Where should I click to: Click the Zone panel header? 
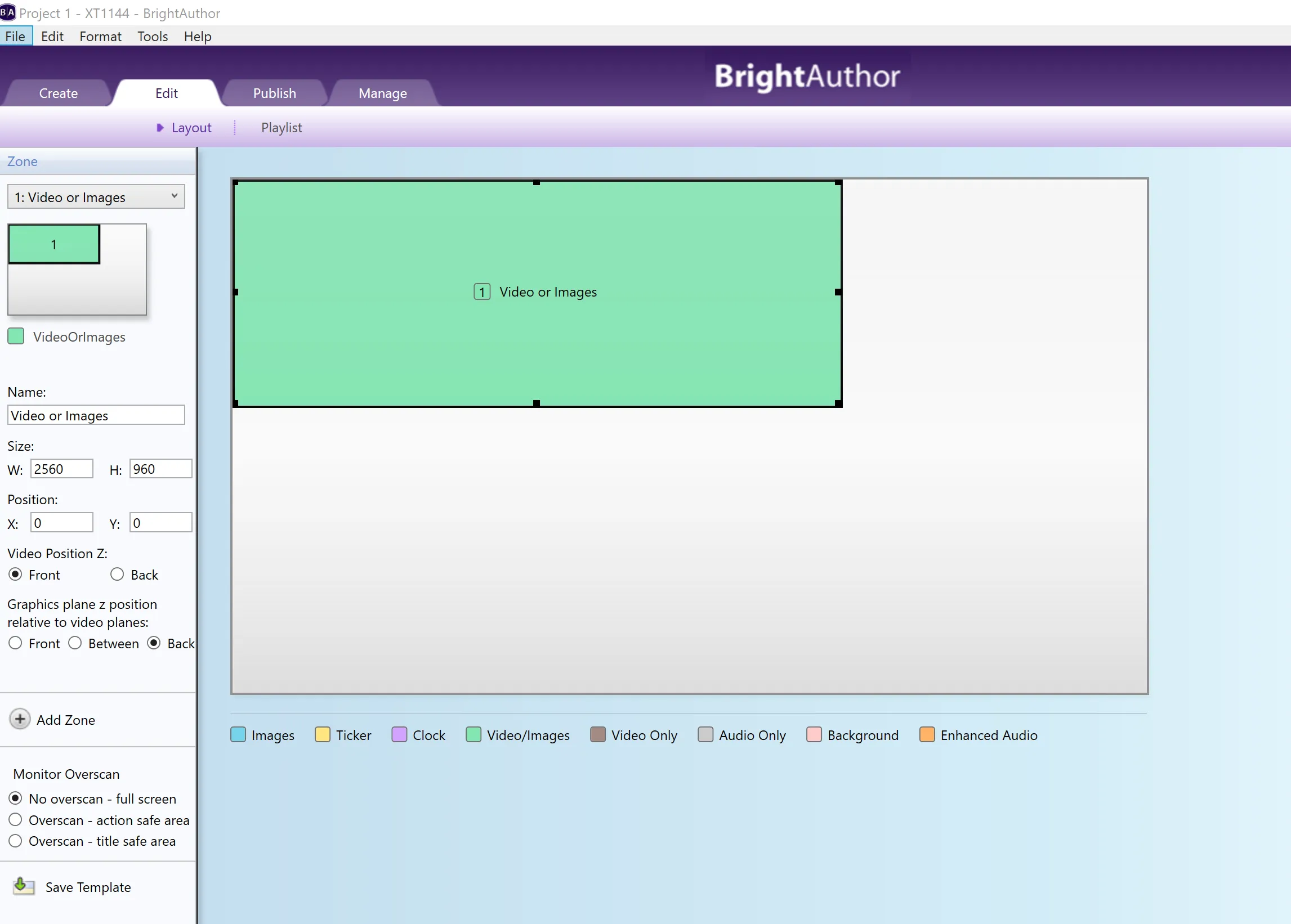tap(98, 162)
